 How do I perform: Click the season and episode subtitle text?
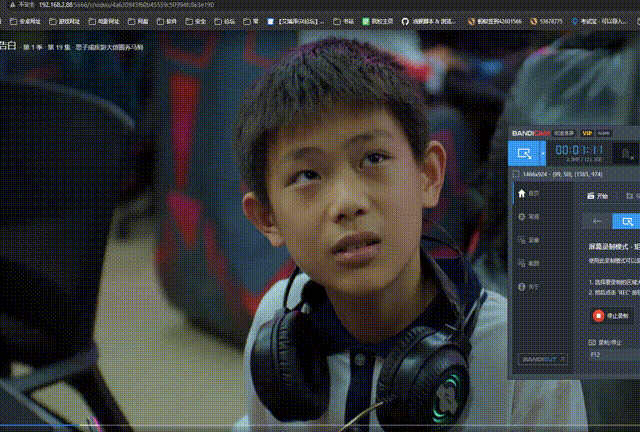[x=83, y=47]
